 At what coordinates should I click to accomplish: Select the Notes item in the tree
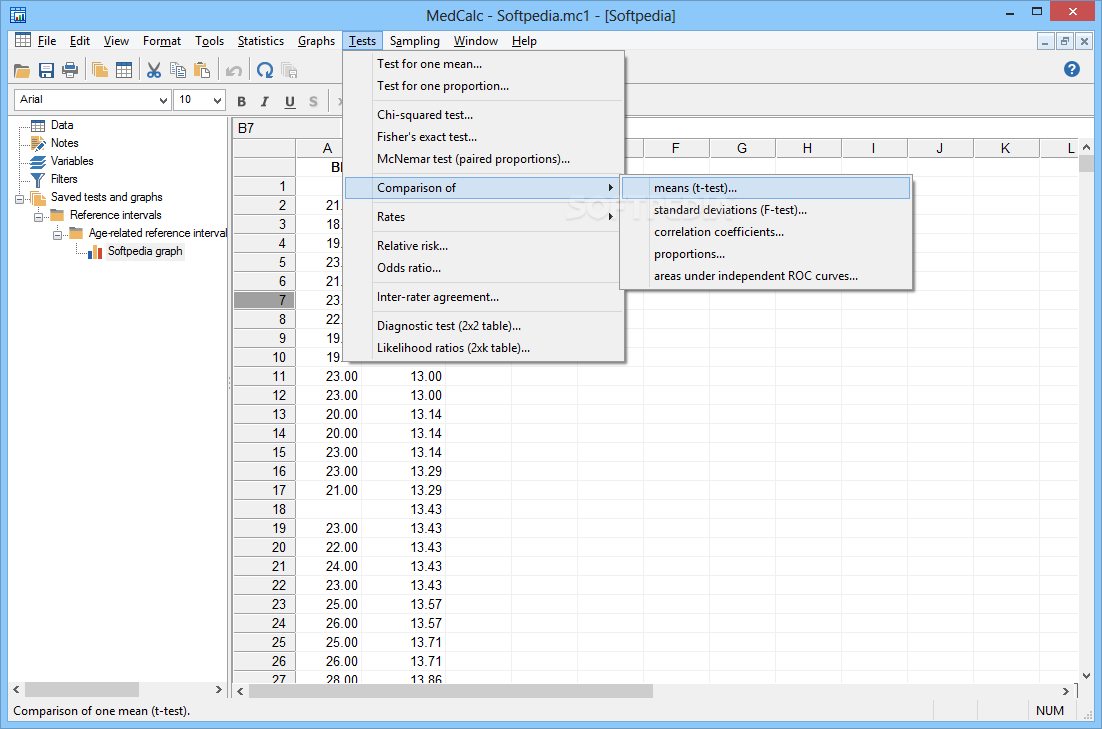coord(64,143)
